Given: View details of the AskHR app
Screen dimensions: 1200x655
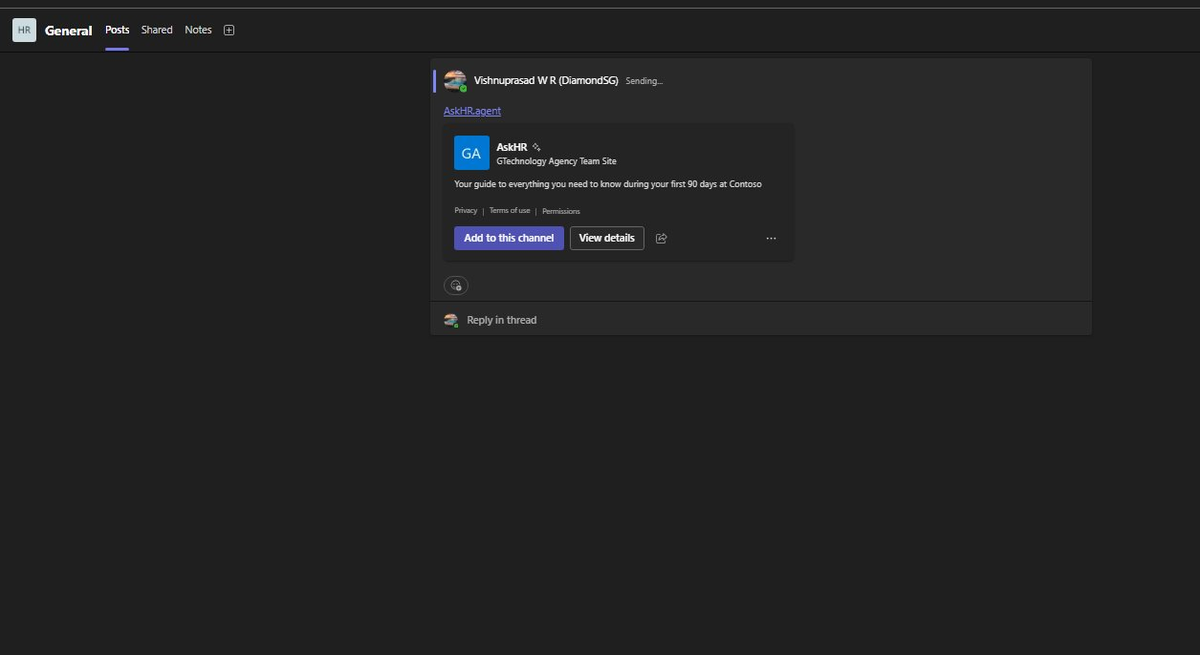Looking at the screenshot, I should pyautogui.click(x=606, y=237).
